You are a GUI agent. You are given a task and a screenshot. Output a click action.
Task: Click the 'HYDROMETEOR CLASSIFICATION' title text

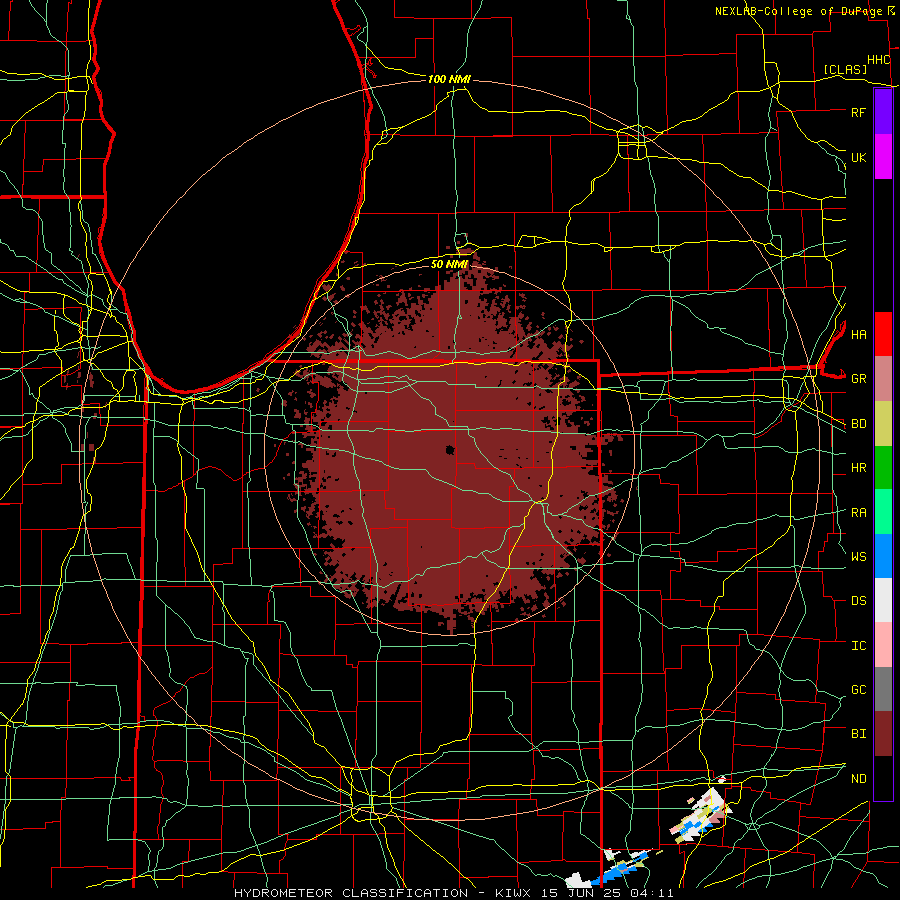click(351, 893)
